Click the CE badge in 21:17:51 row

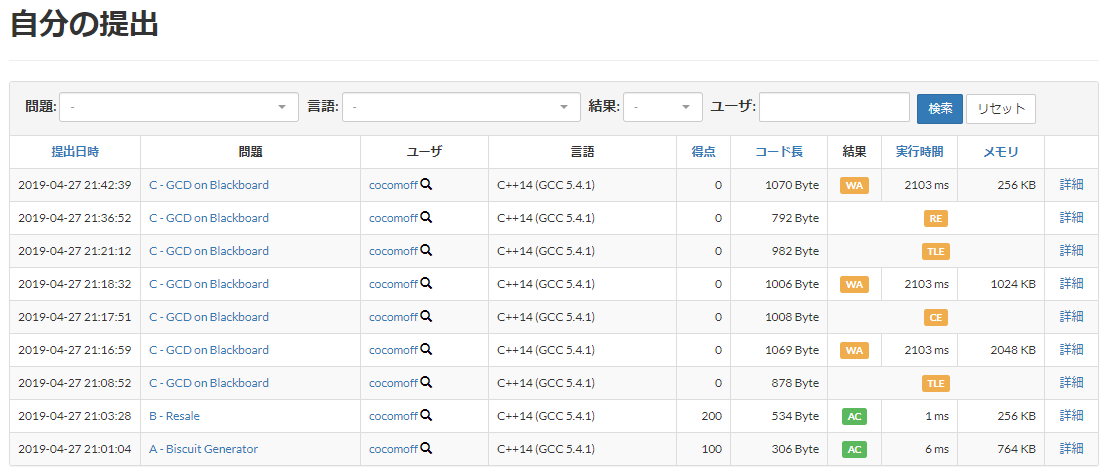click(x=936, y=317)
